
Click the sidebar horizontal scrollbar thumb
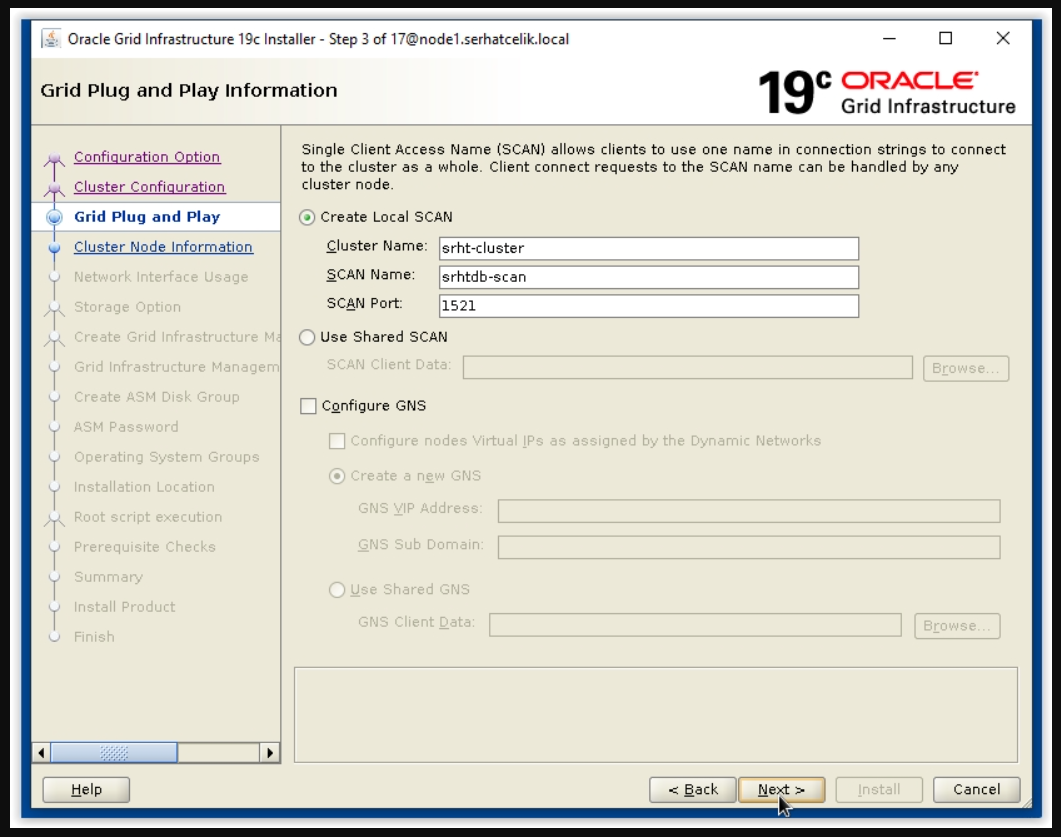point(114,752)
